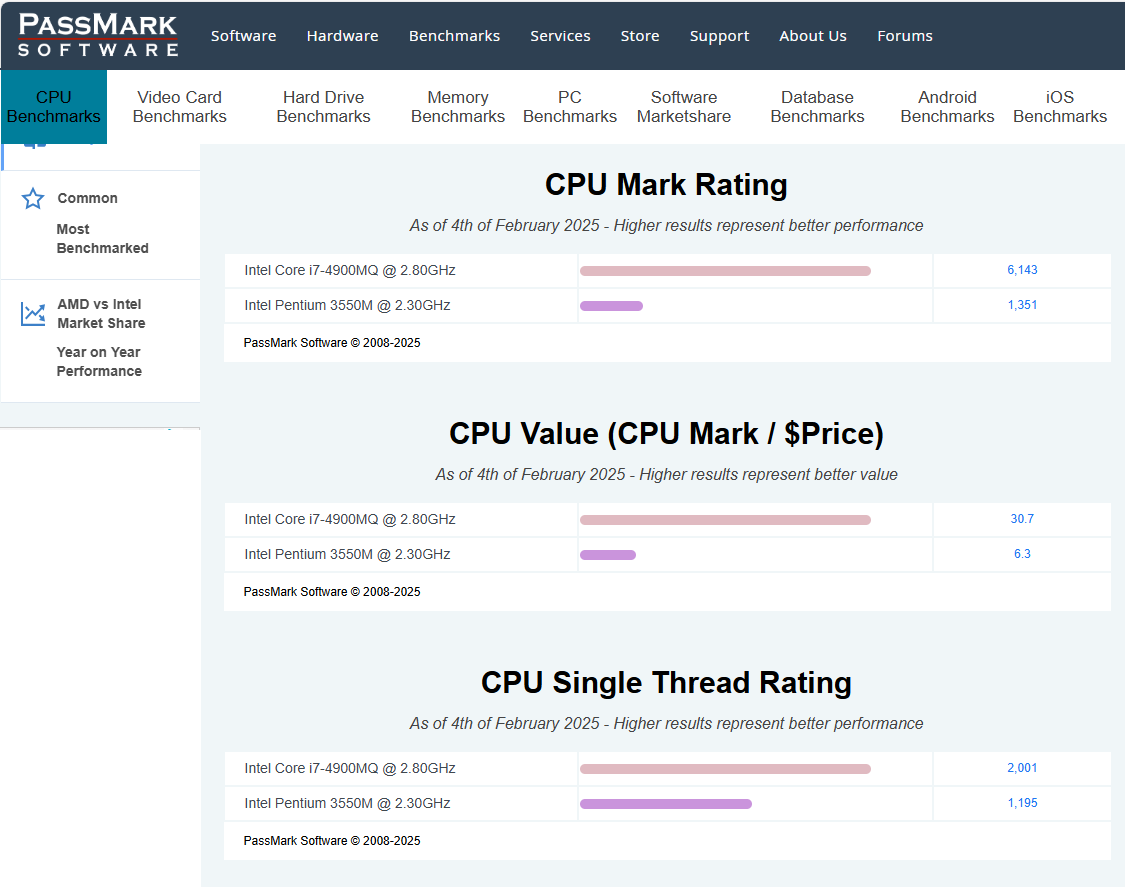Click the CPU Mark Rating heading
The image size is (1125, 887).
[x=667, y=185]
